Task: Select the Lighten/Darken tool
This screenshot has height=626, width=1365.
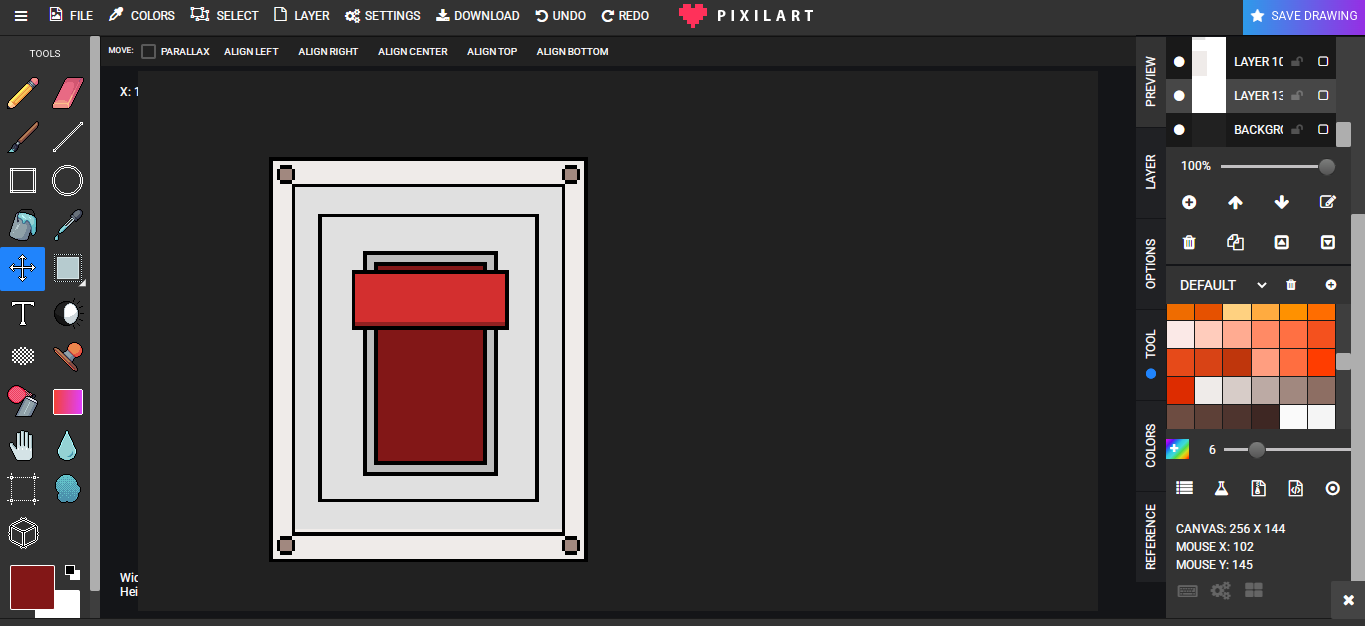Action: 67,313
